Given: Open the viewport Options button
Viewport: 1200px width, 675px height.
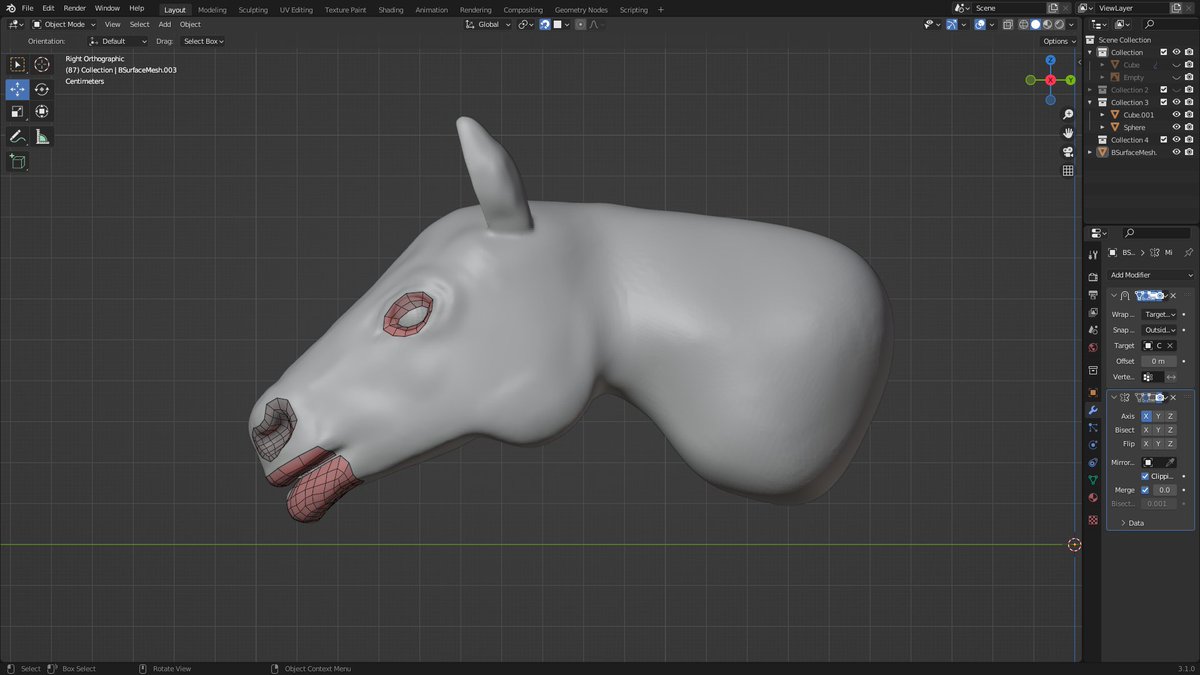Looking at the screenshot, I should tap(1058, 41).
